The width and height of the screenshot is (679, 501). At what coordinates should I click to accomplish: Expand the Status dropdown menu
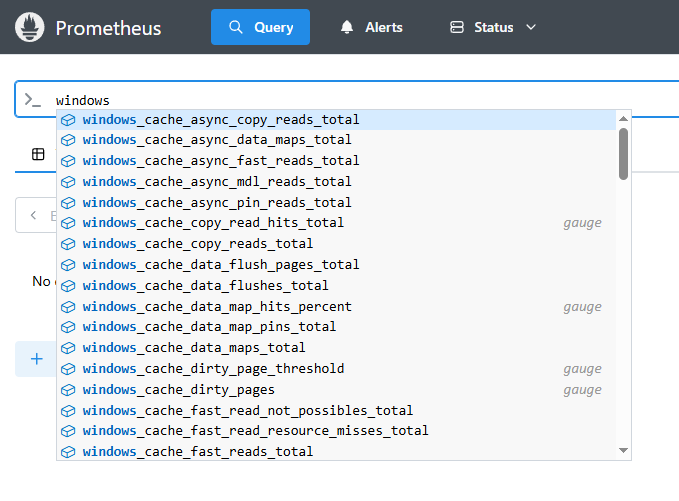point(493,27)
